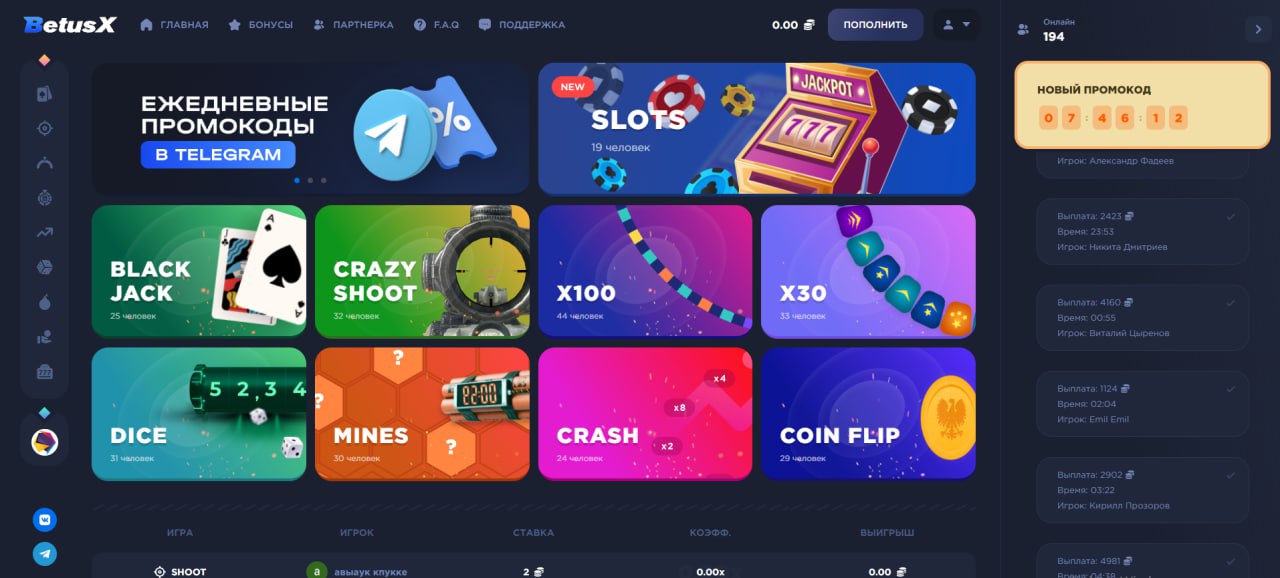
Task: Go to the Бонусы menu item
Action: coord(260,25)
